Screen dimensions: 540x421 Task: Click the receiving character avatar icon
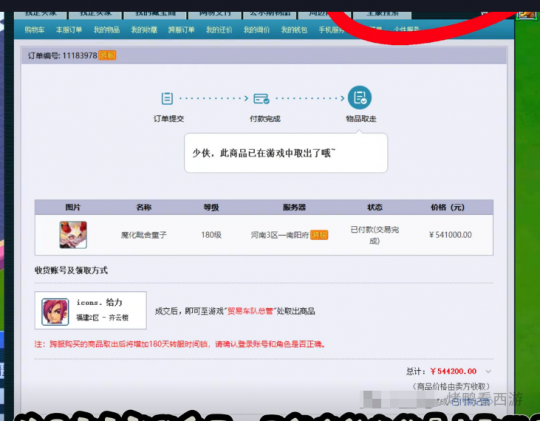[55, 311]
